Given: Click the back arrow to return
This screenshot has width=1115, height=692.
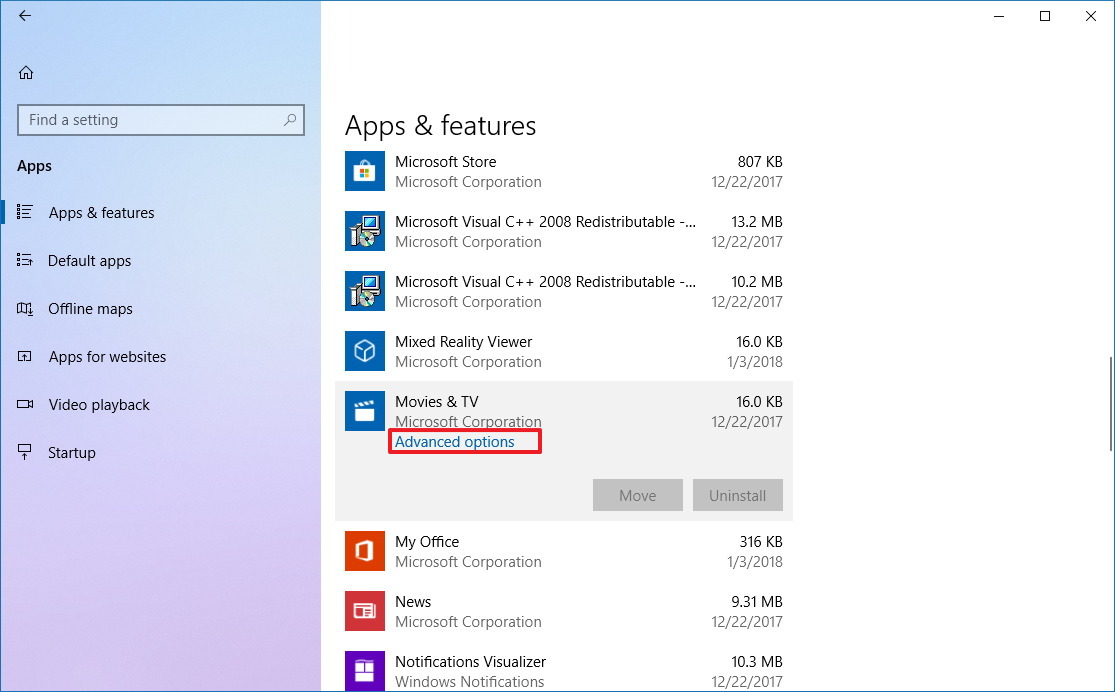Looking at the screenshot, I should click(x=24, y=16).
